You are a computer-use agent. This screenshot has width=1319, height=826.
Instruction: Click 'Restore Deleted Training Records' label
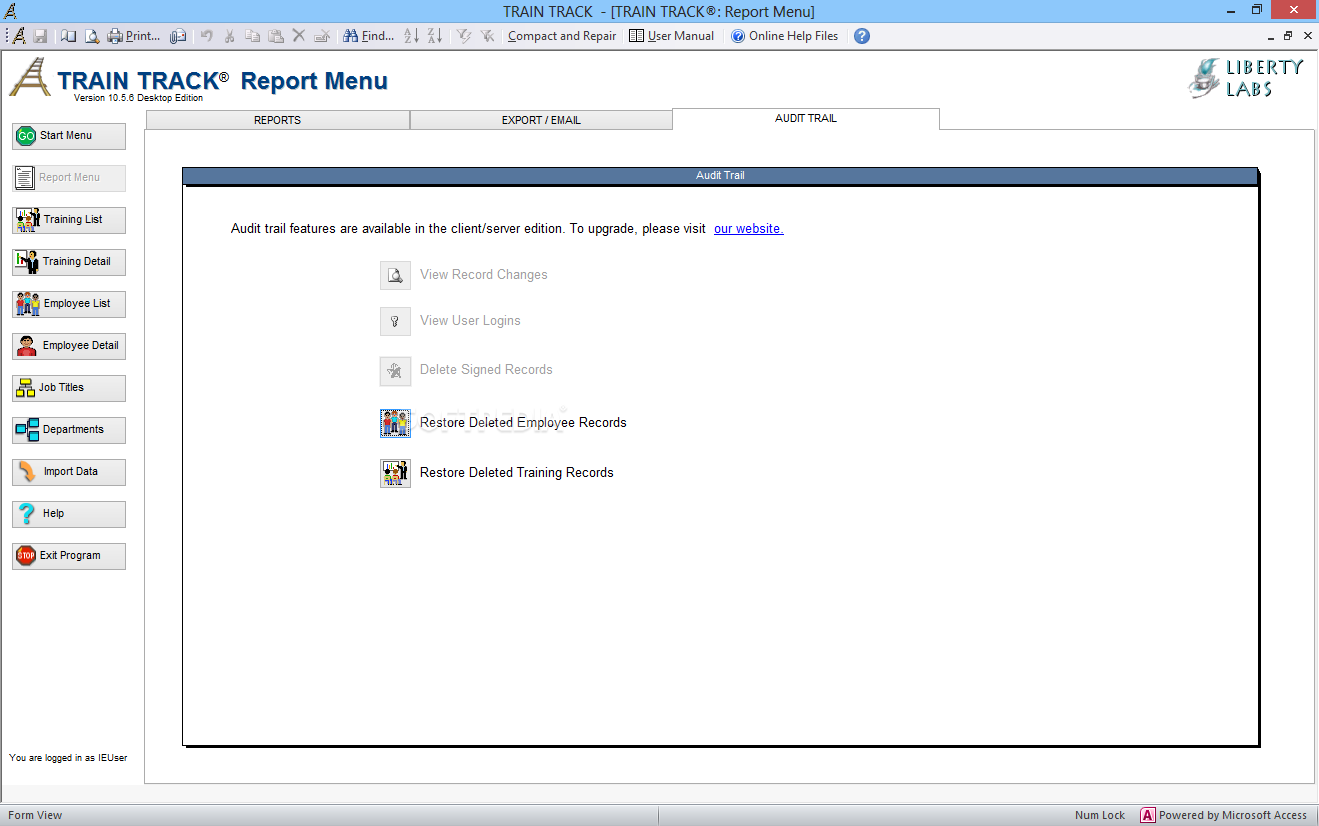517,473
